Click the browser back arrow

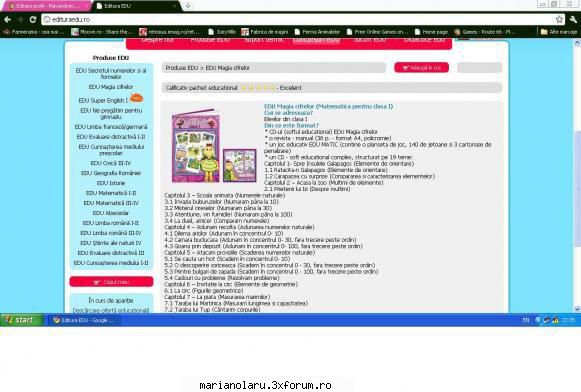(7, 20)
